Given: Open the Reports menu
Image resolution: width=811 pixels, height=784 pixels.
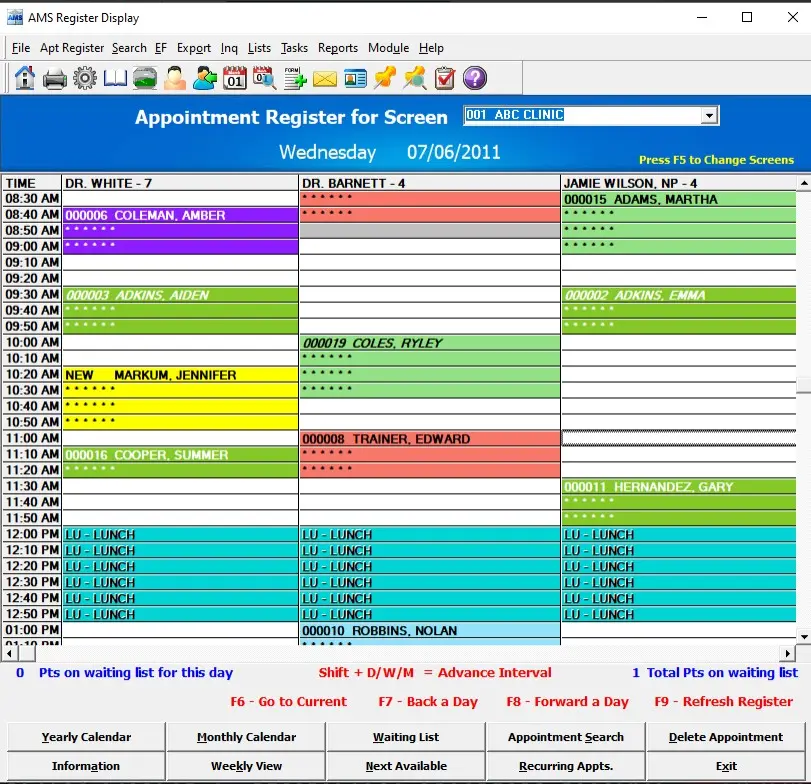Looking at the screenshot, I should click(337, 48).
